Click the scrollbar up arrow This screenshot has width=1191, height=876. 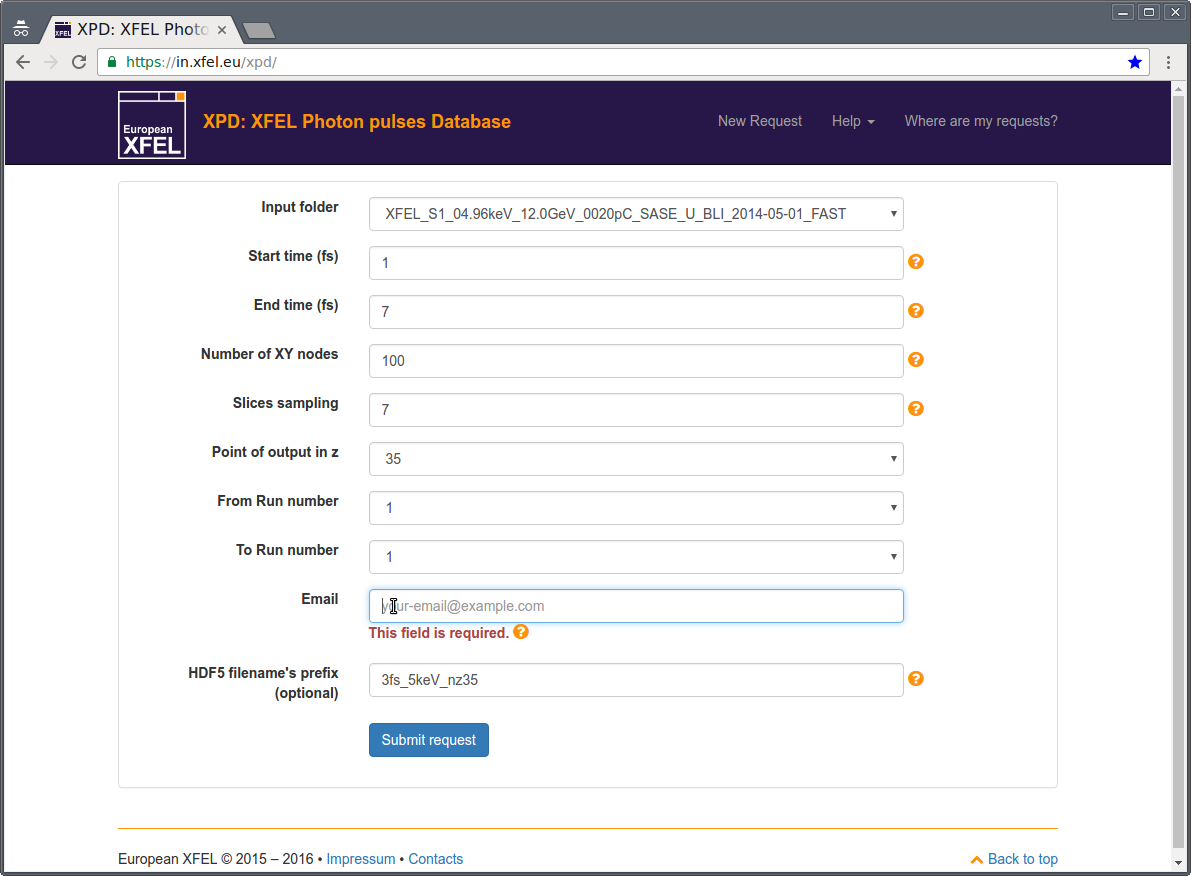1178,88
